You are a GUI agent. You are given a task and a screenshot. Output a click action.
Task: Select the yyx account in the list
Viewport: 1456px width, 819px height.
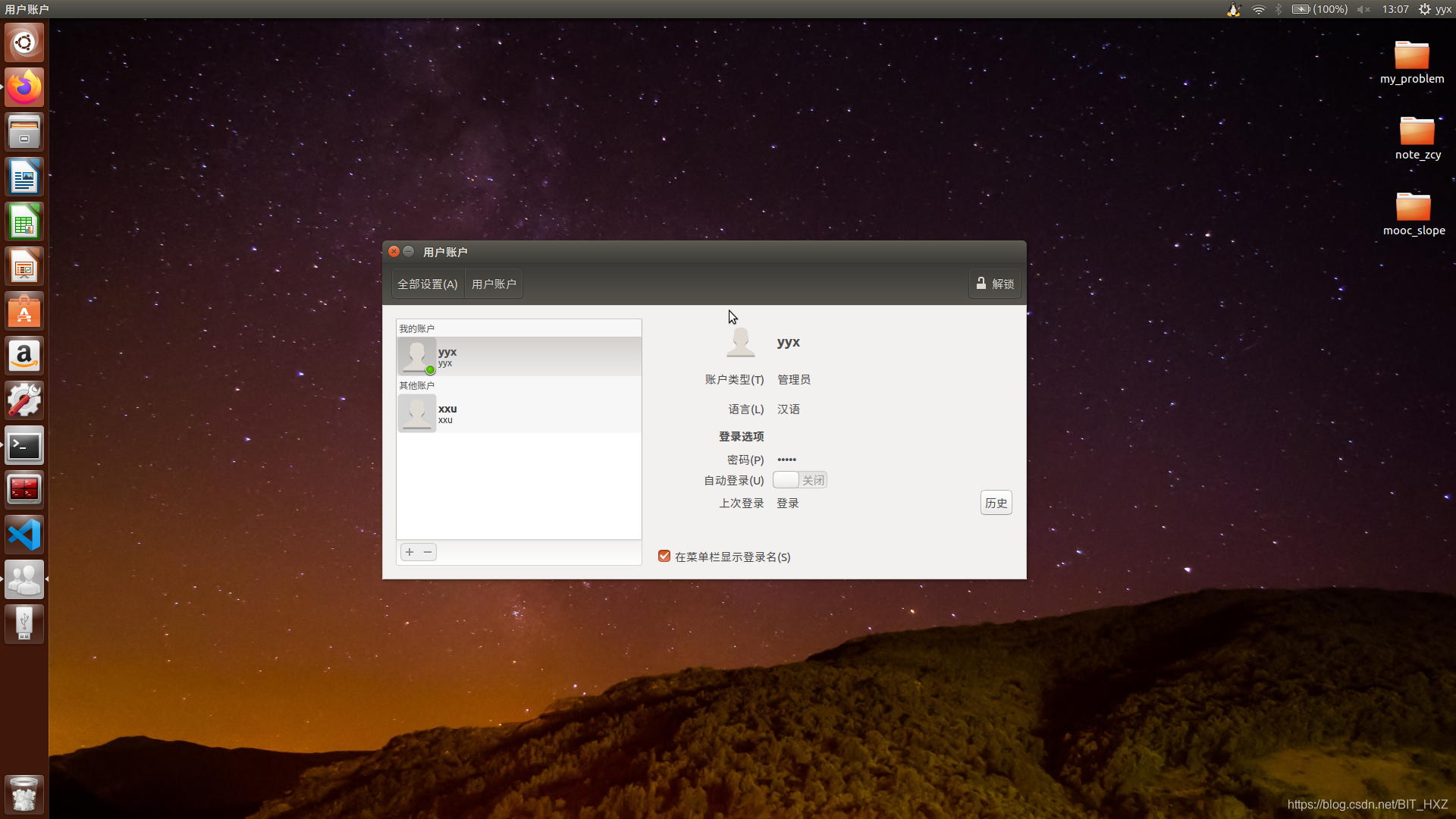[x=519, y=356]
